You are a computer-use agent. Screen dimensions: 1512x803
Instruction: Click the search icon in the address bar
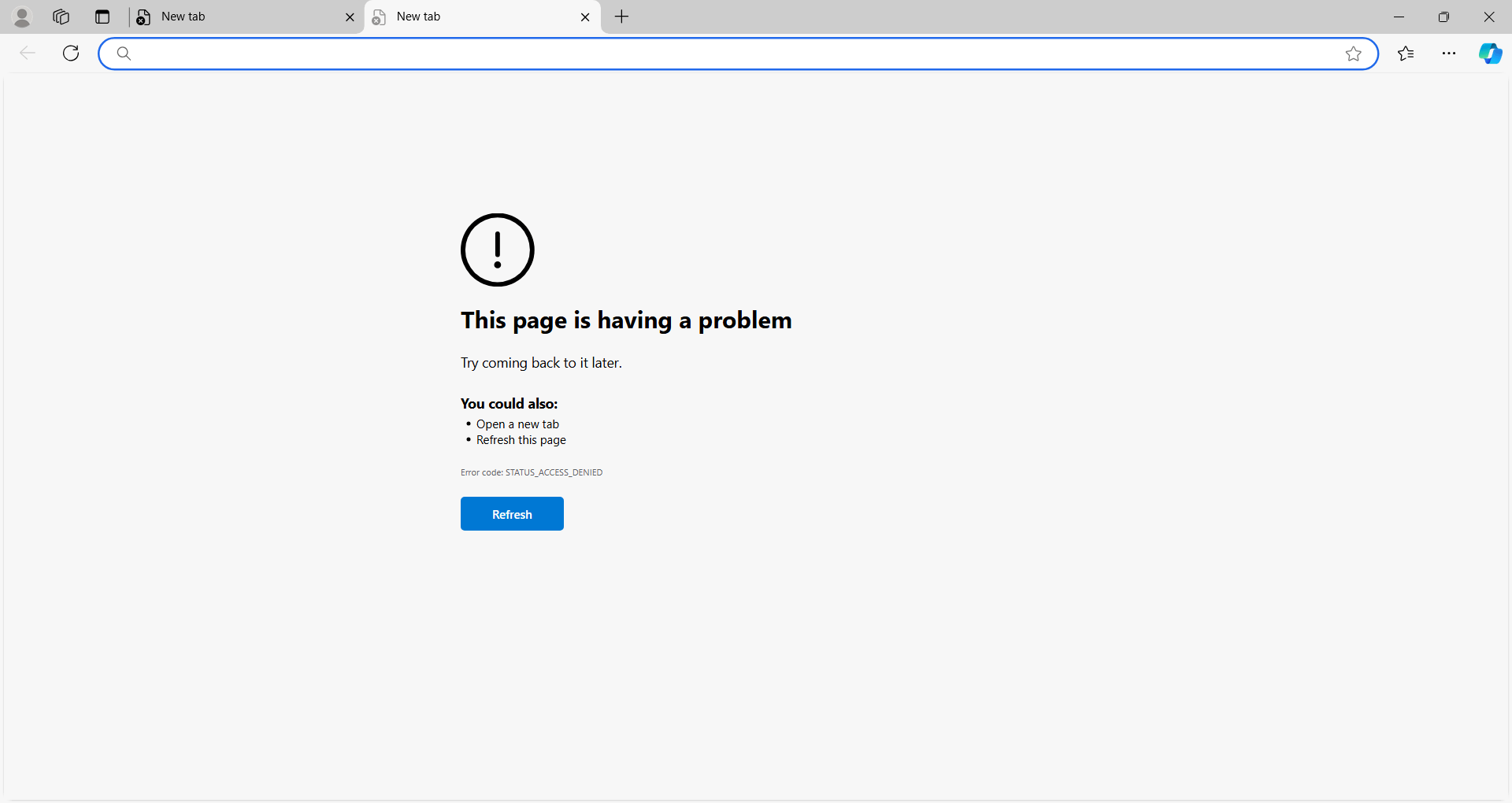tap(123, 53)
